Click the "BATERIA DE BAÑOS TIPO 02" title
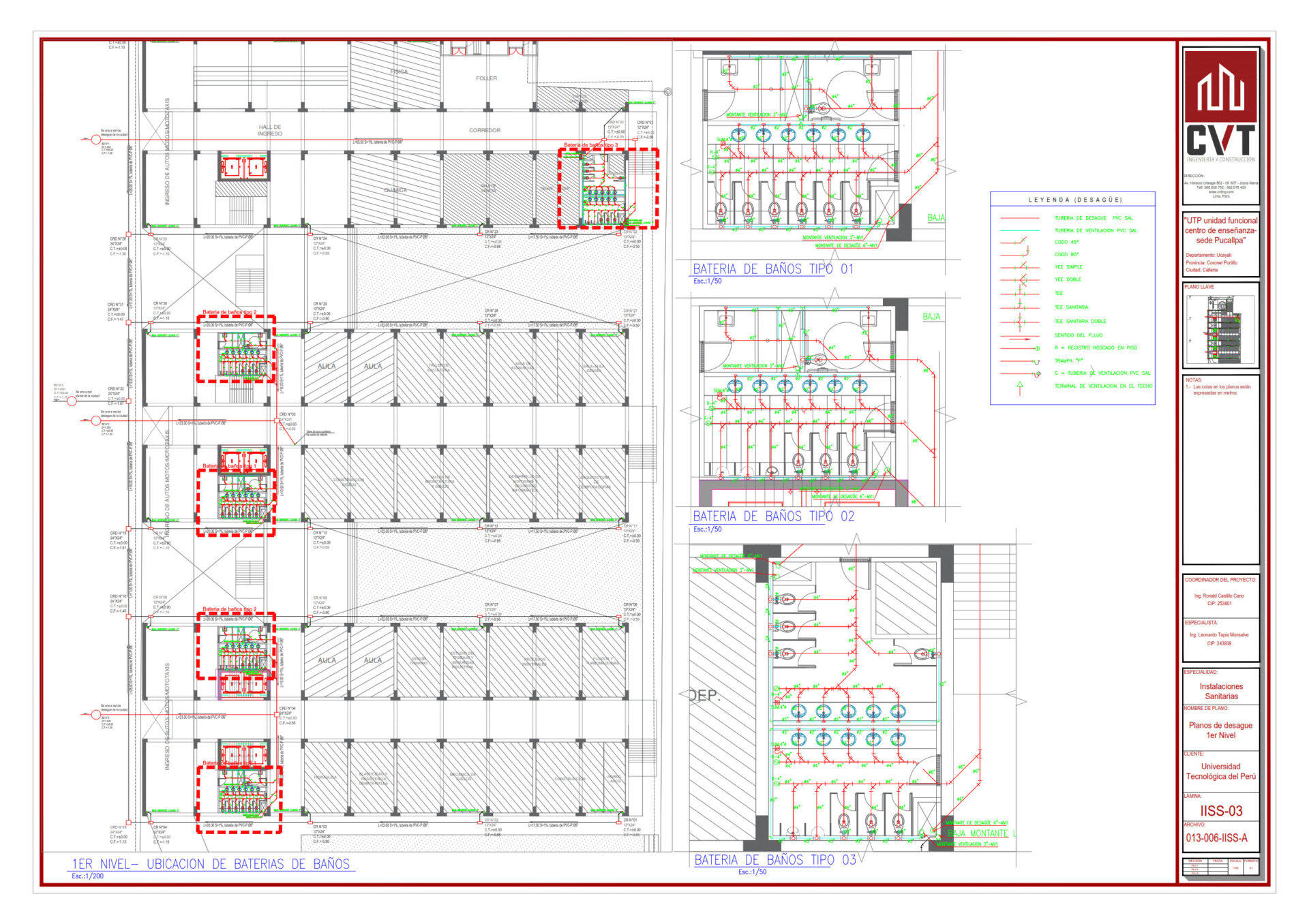Image resolution: width=1309 pixels, height=924 pixels. (x=773, y=517)
